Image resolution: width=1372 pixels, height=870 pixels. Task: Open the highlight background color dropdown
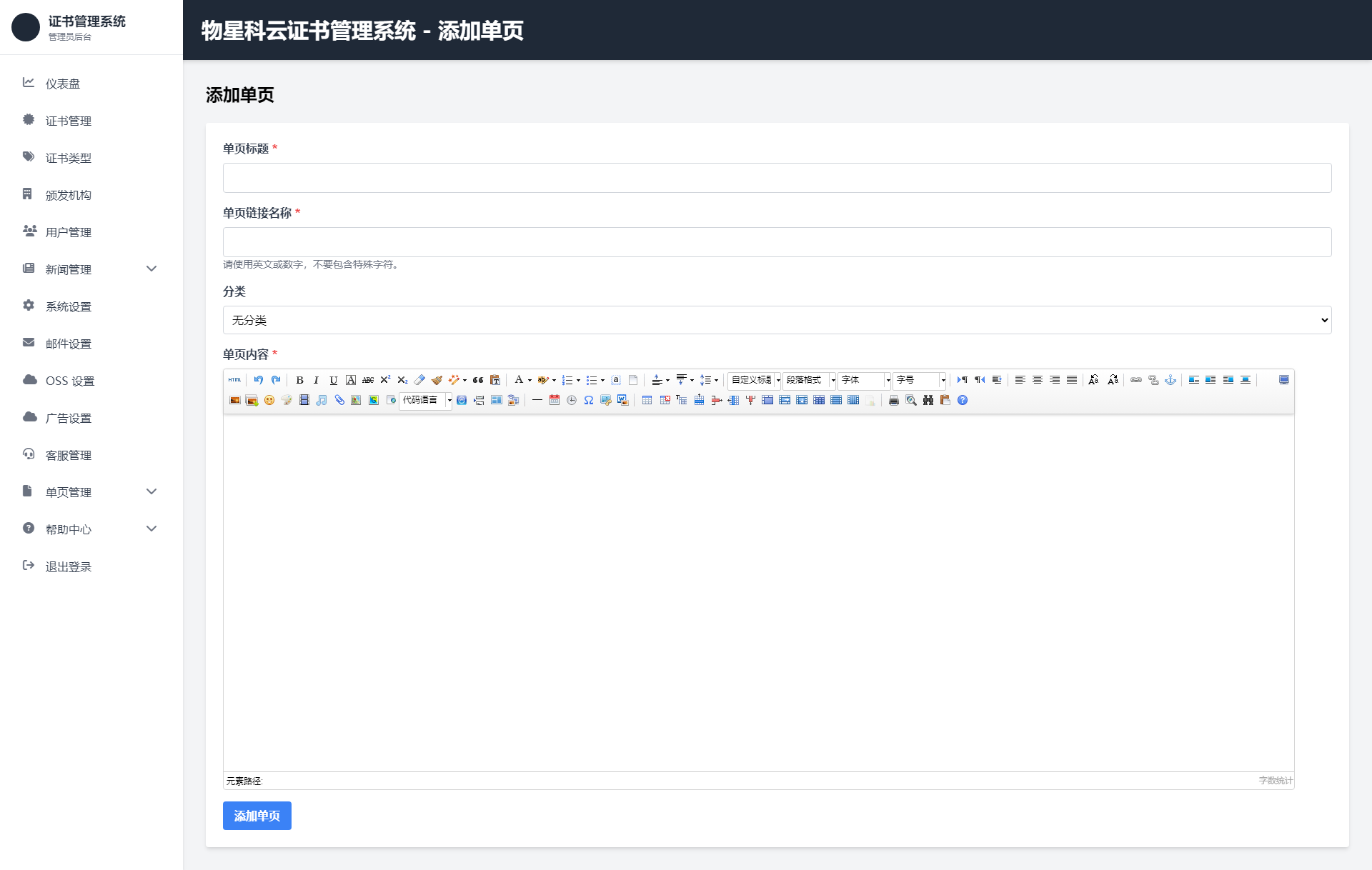[554, 380]
